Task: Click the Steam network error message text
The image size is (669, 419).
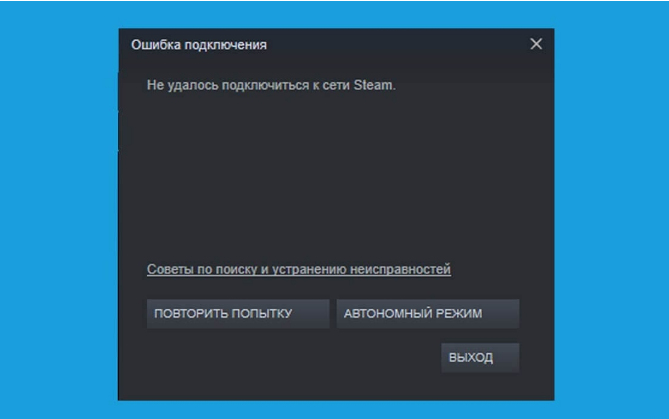Action: point(271,85)
